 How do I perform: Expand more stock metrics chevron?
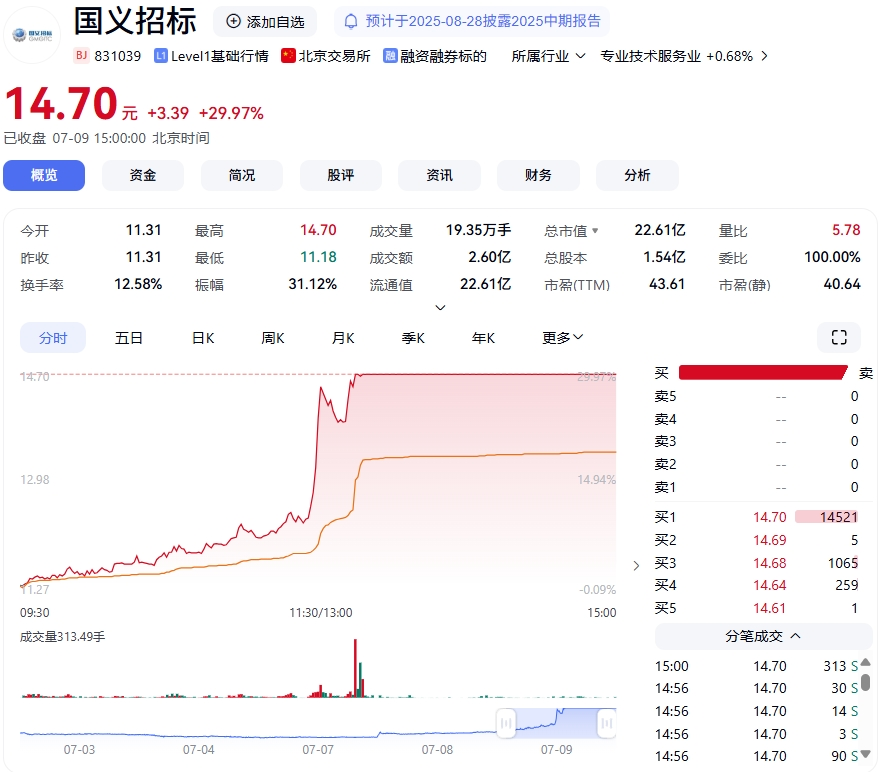440,308
